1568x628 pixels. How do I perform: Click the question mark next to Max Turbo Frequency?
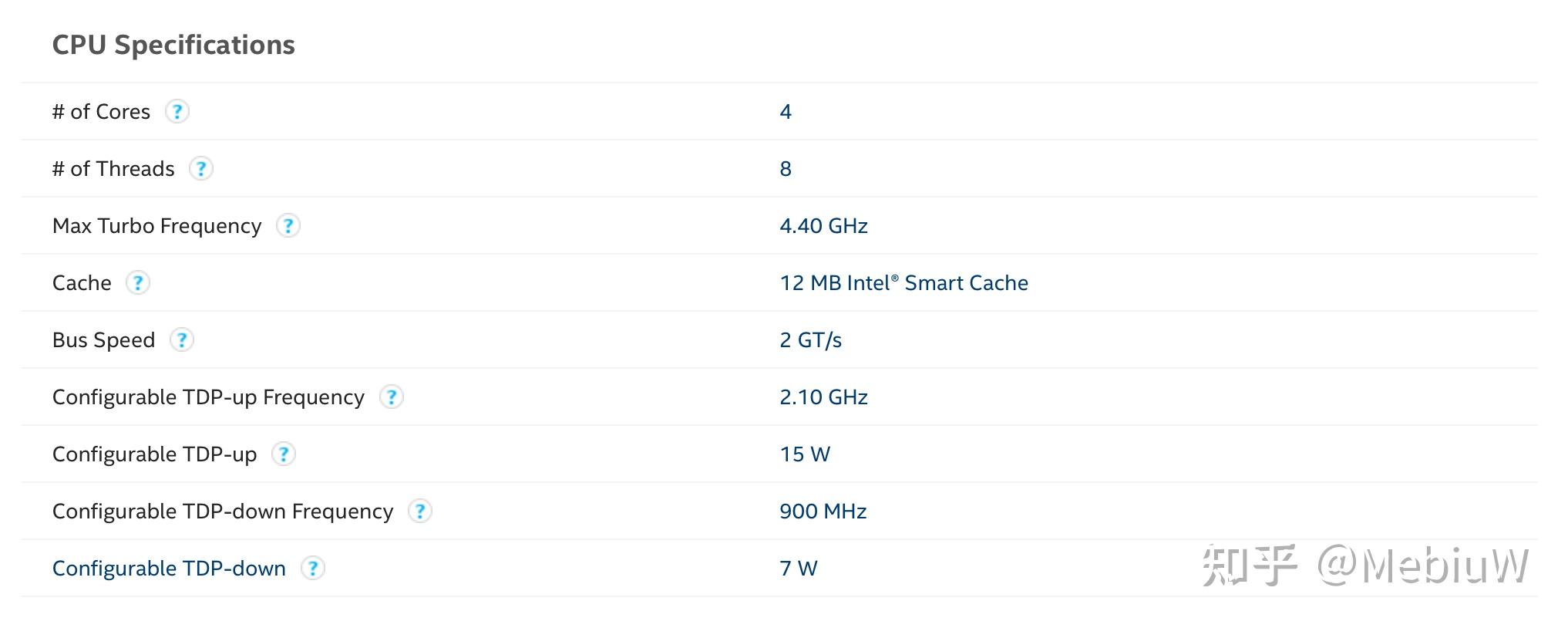pyautogui.click(x=288, y=226)
